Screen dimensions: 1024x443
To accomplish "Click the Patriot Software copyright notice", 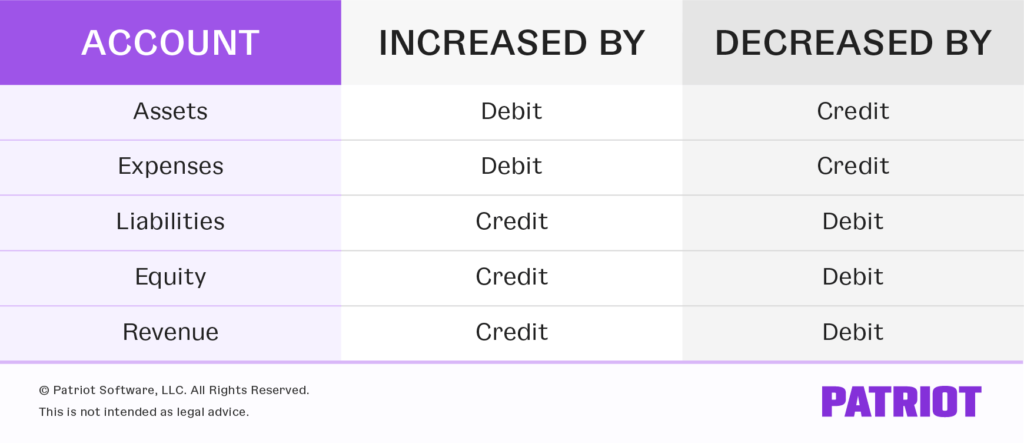I will click(x=174, y=390).
